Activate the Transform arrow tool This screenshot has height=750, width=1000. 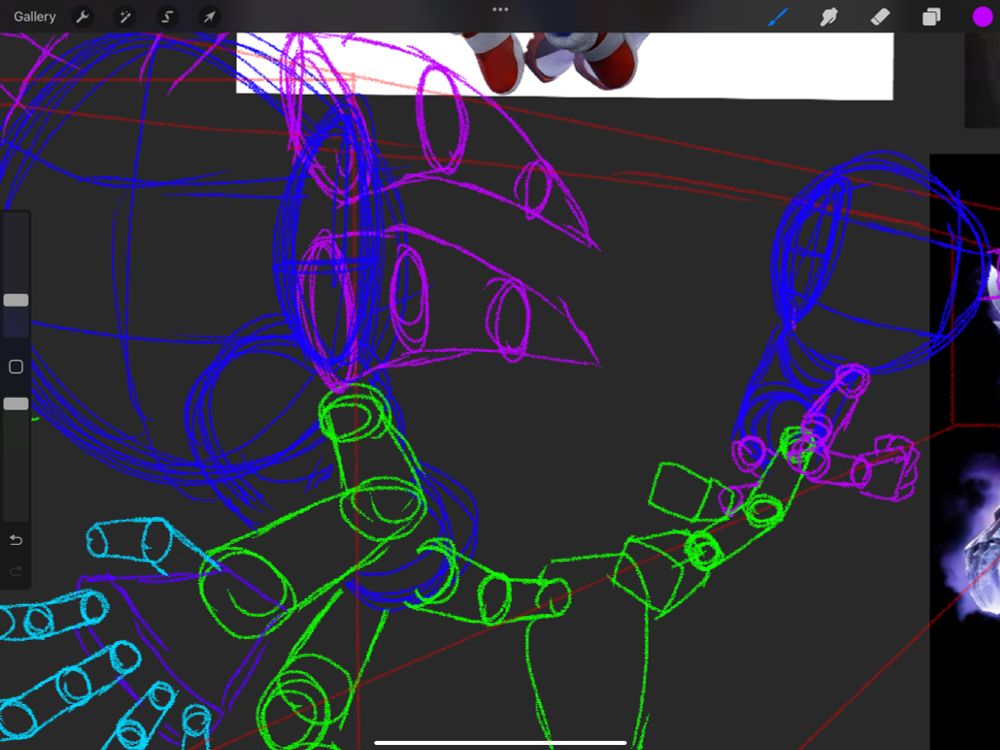tap(209, 17)
